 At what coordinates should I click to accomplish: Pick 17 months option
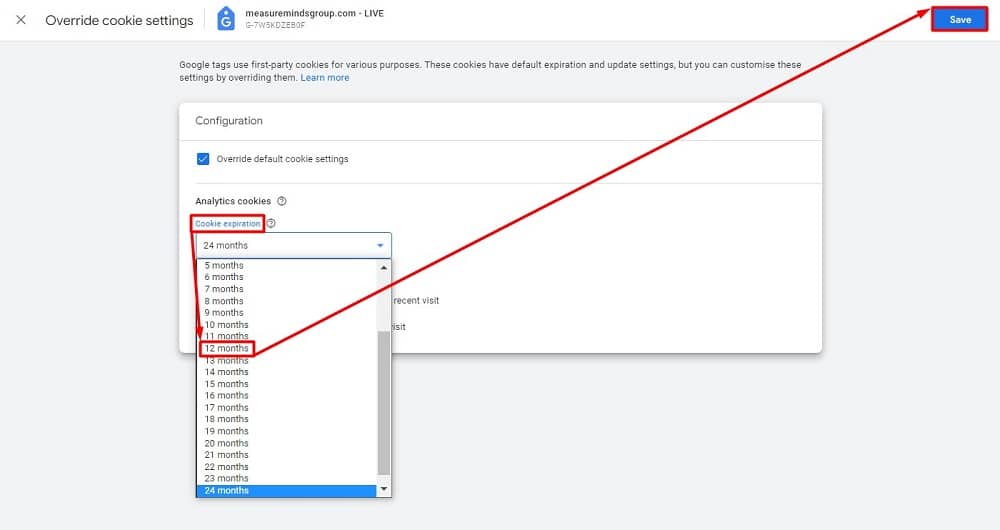click(286, 408)
